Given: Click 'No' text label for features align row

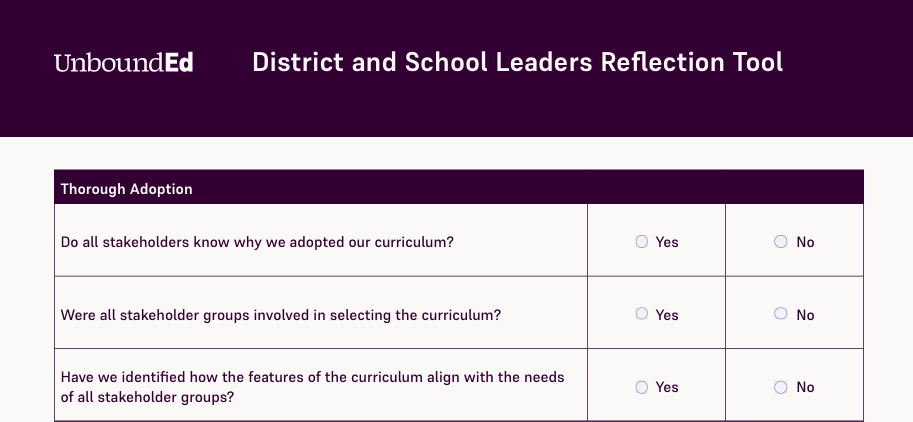Looking at the screenshot, I should click(x=805, y=388).
